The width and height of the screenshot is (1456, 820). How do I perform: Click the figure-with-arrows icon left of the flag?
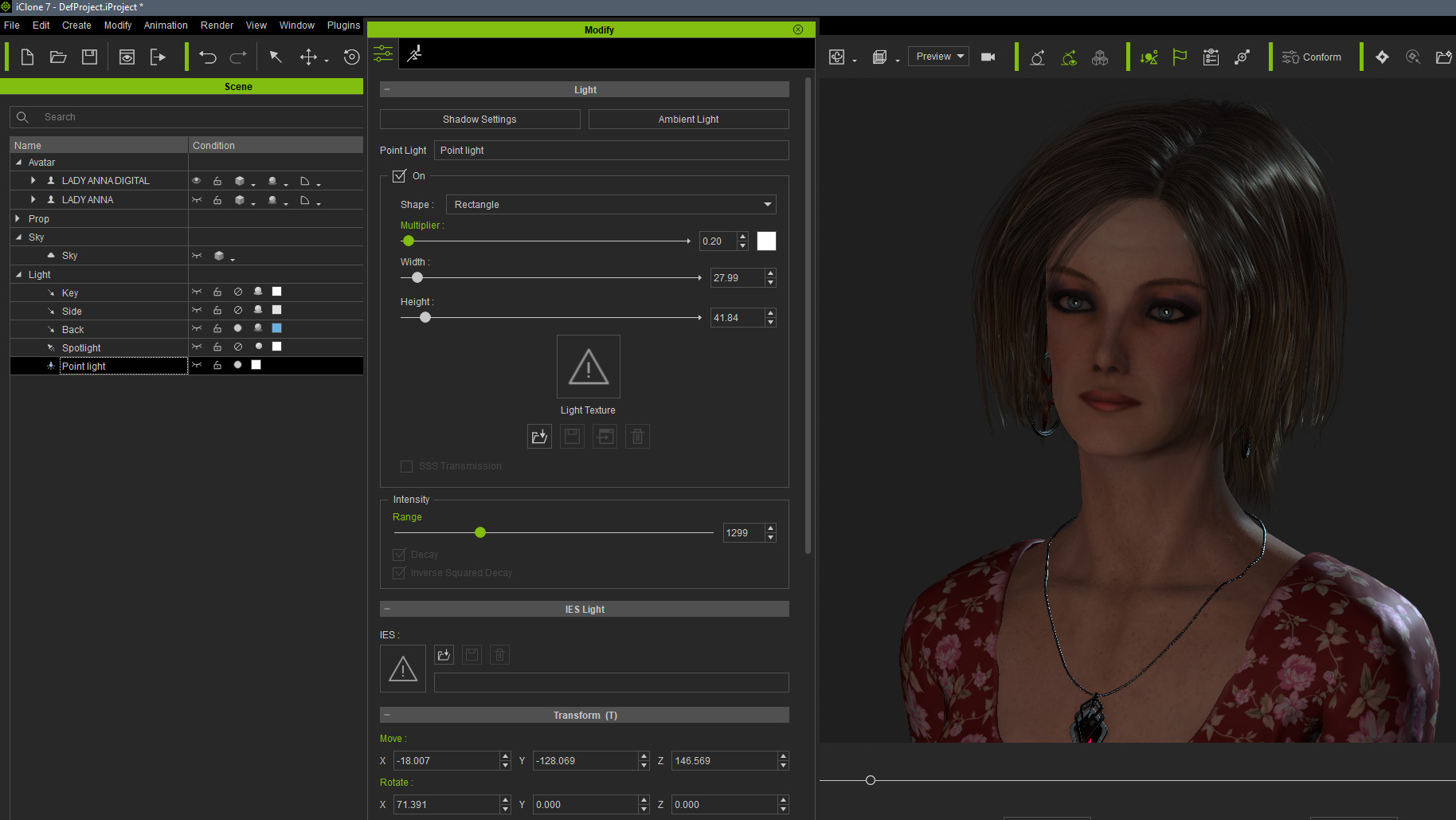pos(1149,57)
